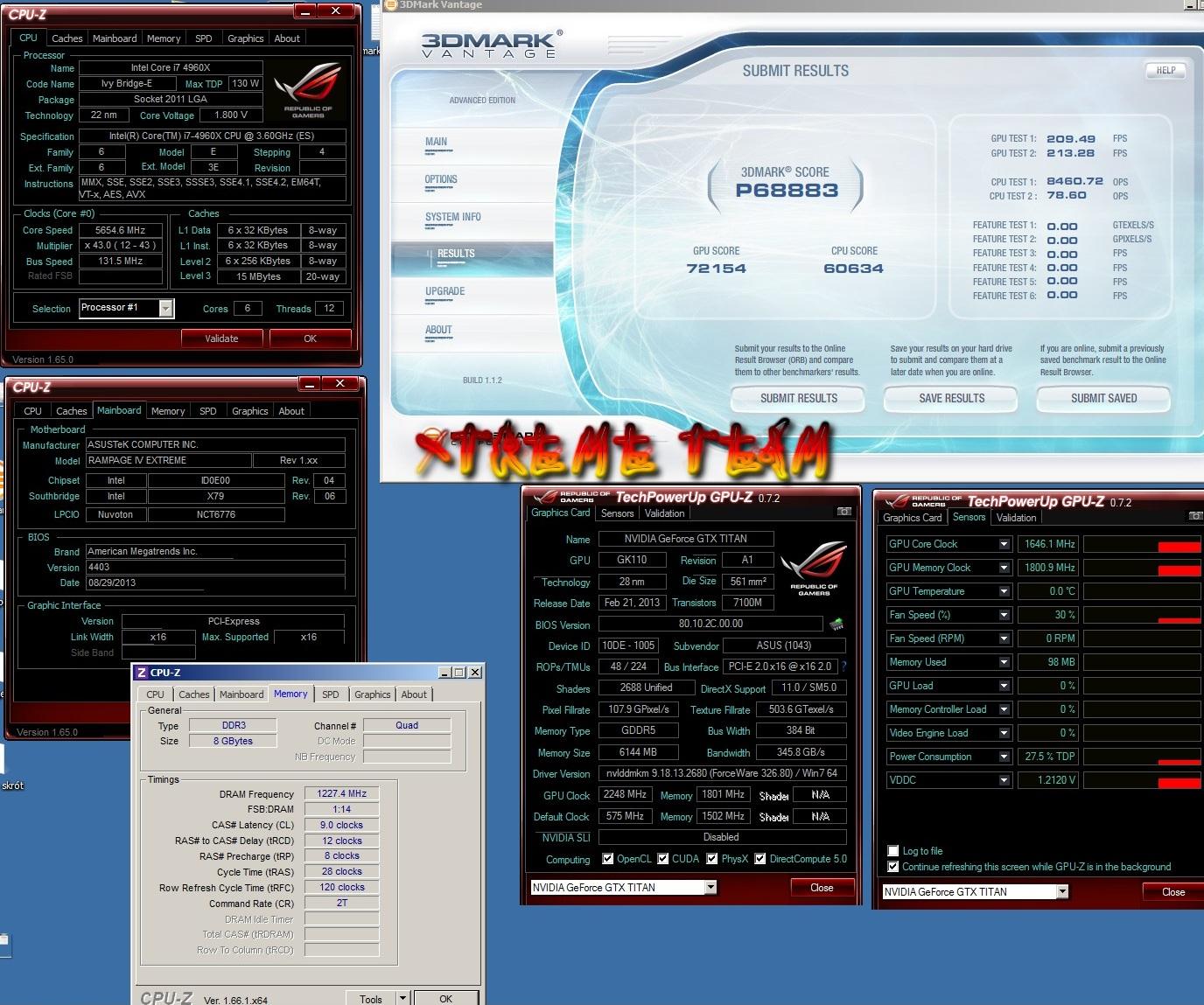Expand the GPU Core Clock sensor dropdown
The height and width of the screenshot is (1005, 1204).
pos(1004,544)
